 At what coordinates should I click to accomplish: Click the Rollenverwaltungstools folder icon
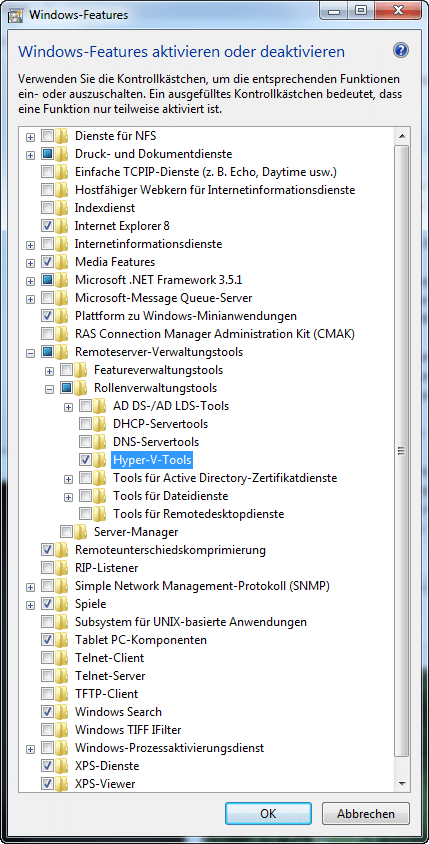click(x=81, y=388)
